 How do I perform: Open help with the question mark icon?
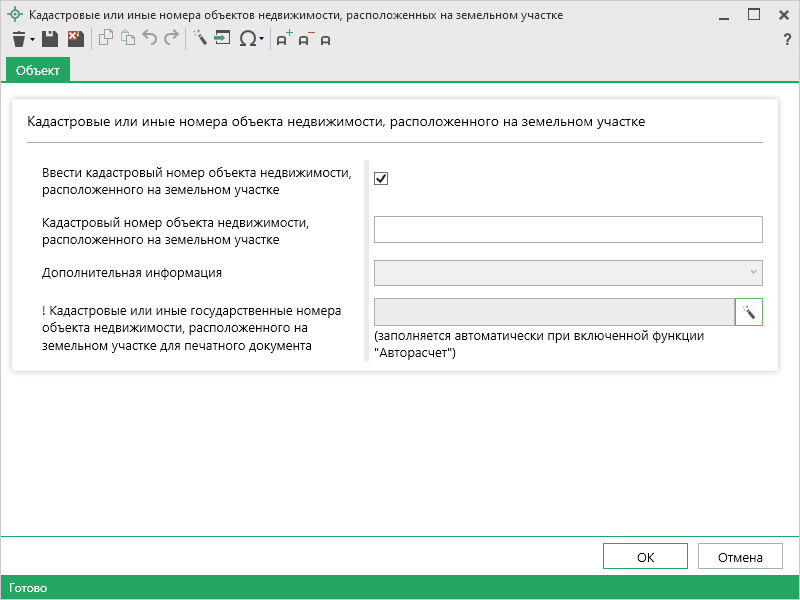787,39
